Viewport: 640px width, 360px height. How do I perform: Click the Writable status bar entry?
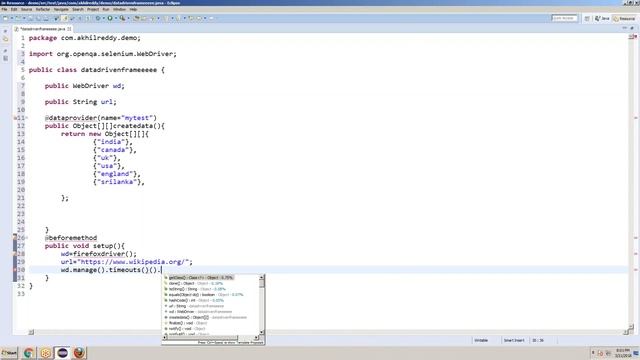pyautogui.click(x=481, y=340)
